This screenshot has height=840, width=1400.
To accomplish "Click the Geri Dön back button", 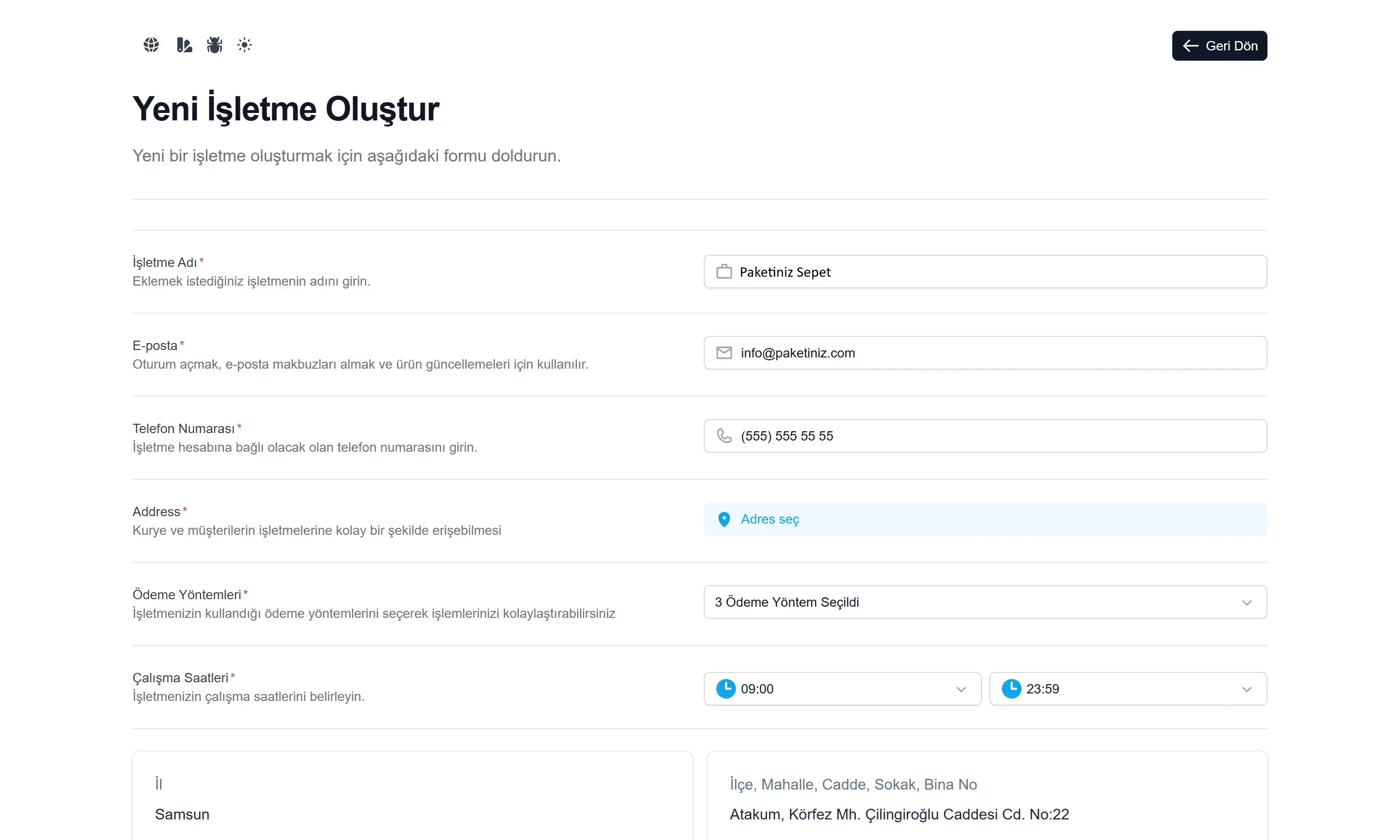I will pyautogui.click(x=1219, y=46).
